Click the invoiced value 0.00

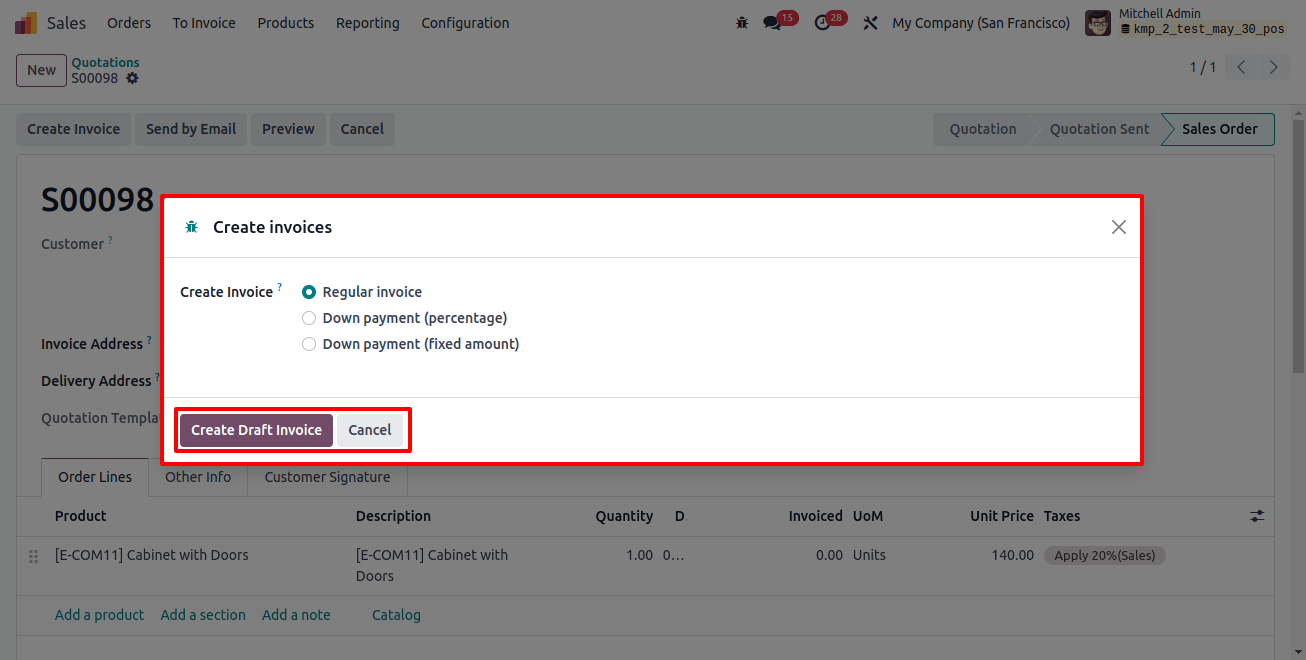click(x=829, y=555)
